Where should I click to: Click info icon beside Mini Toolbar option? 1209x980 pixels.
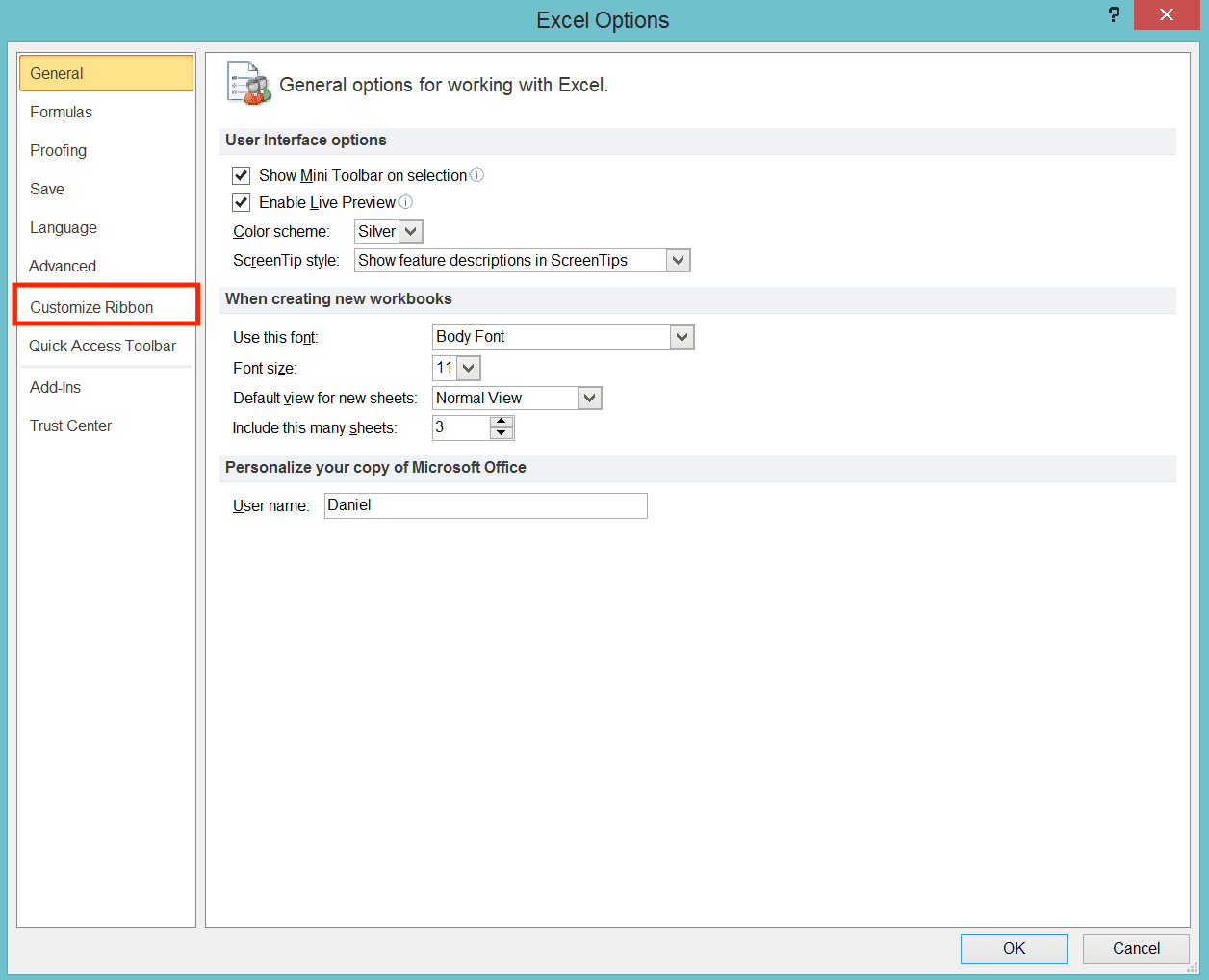pyautogui.click(x=476, y=174)
